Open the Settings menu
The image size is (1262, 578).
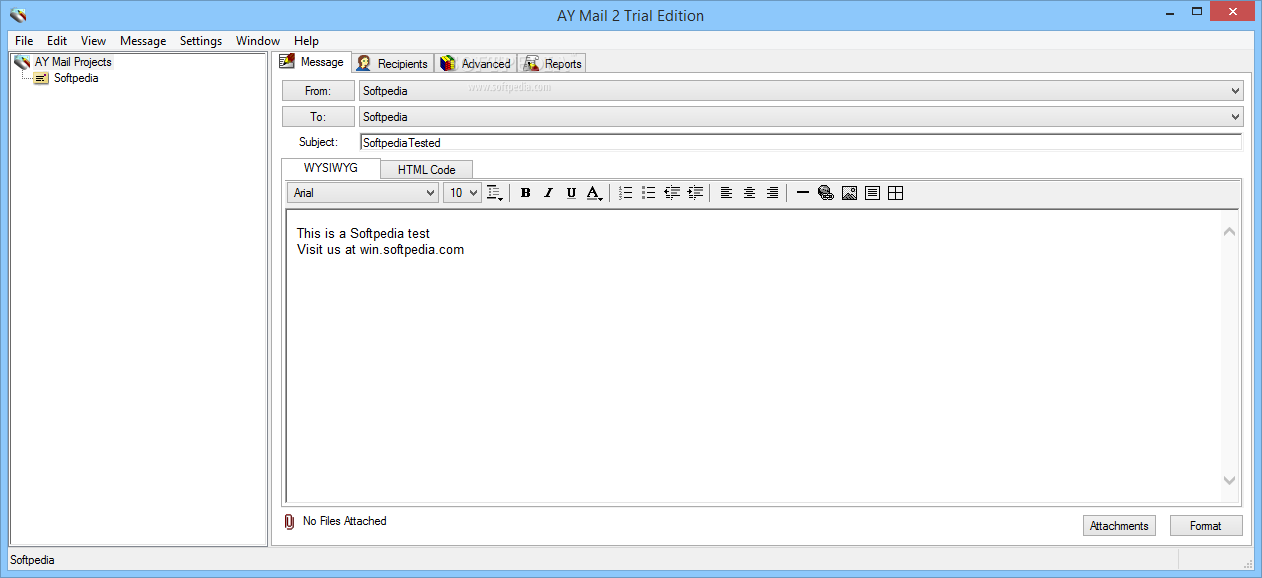click(x=201, y=41)
